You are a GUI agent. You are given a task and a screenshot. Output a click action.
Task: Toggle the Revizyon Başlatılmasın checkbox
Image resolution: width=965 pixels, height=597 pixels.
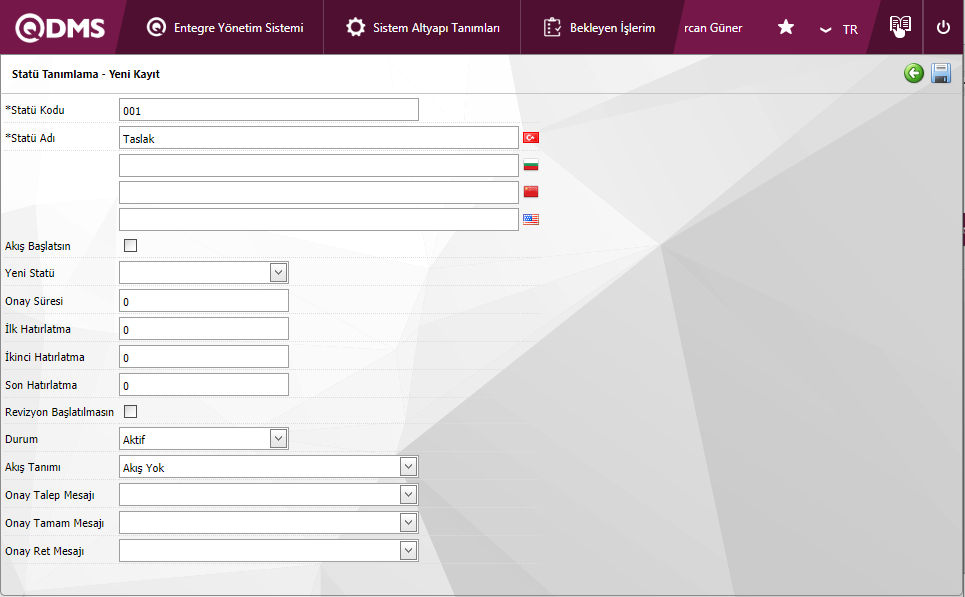(130, 411)
